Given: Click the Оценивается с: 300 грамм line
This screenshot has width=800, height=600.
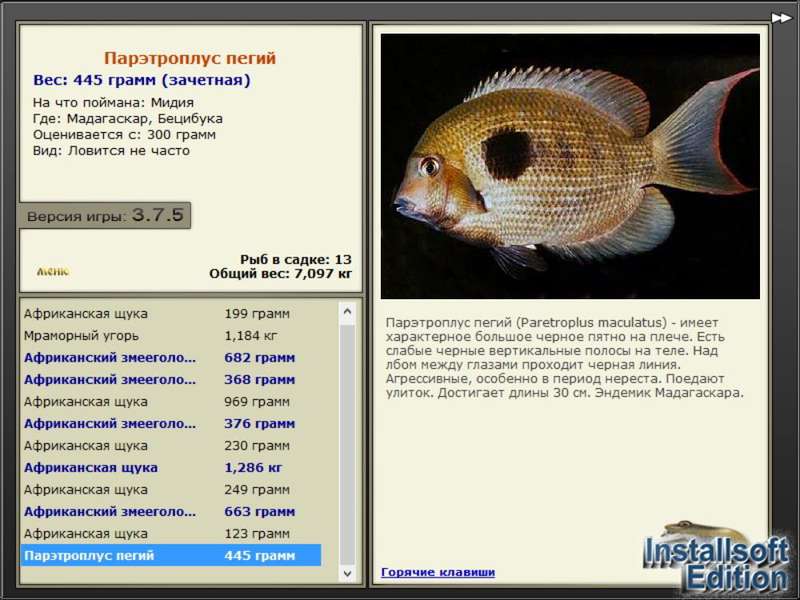Looking at the screenshot, I should [x=124, y=135].
